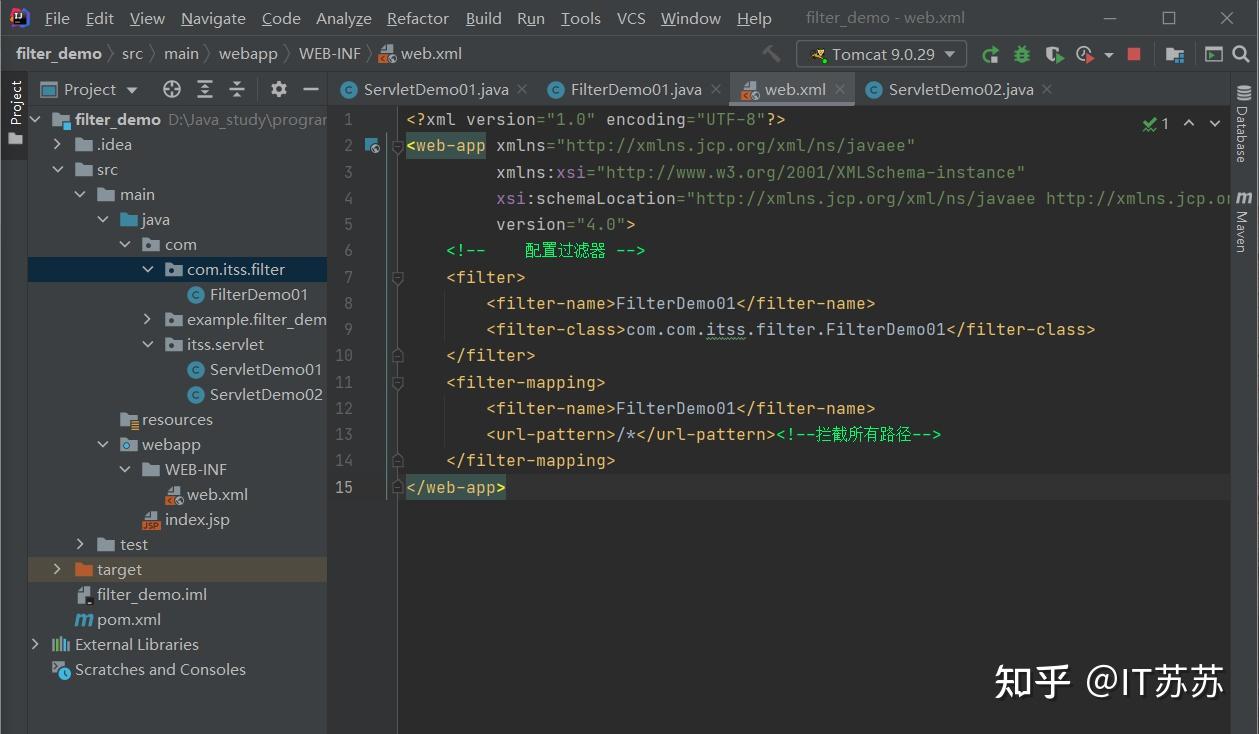Open the Navigate menu
This screenshot has height=734, width=1259.
[213, 18]
